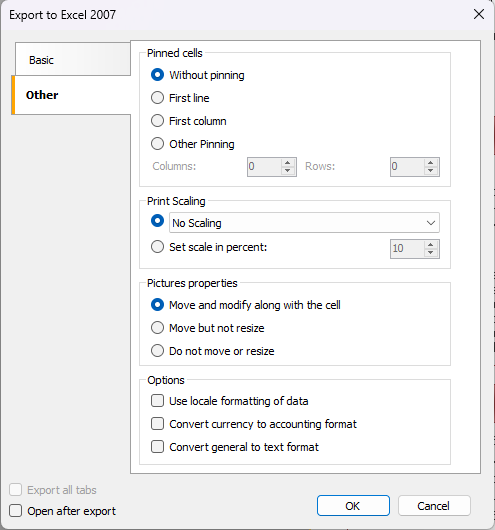Screen dimensions: 495x530
Task: Switch to the Basic tab
Action: (73, 59)
